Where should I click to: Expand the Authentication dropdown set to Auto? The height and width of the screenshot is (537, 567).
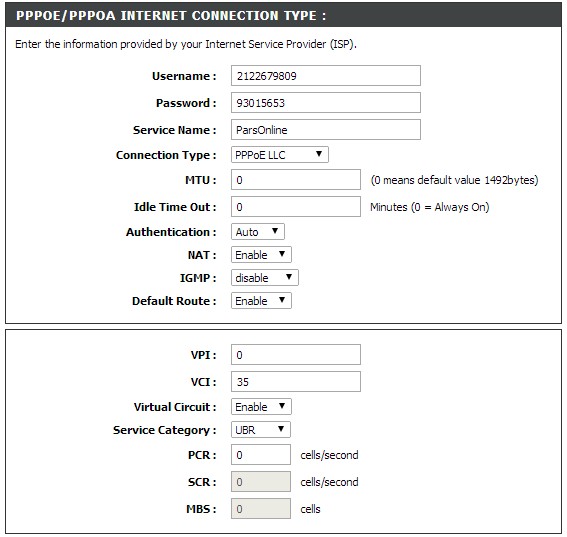coord(258,232)
